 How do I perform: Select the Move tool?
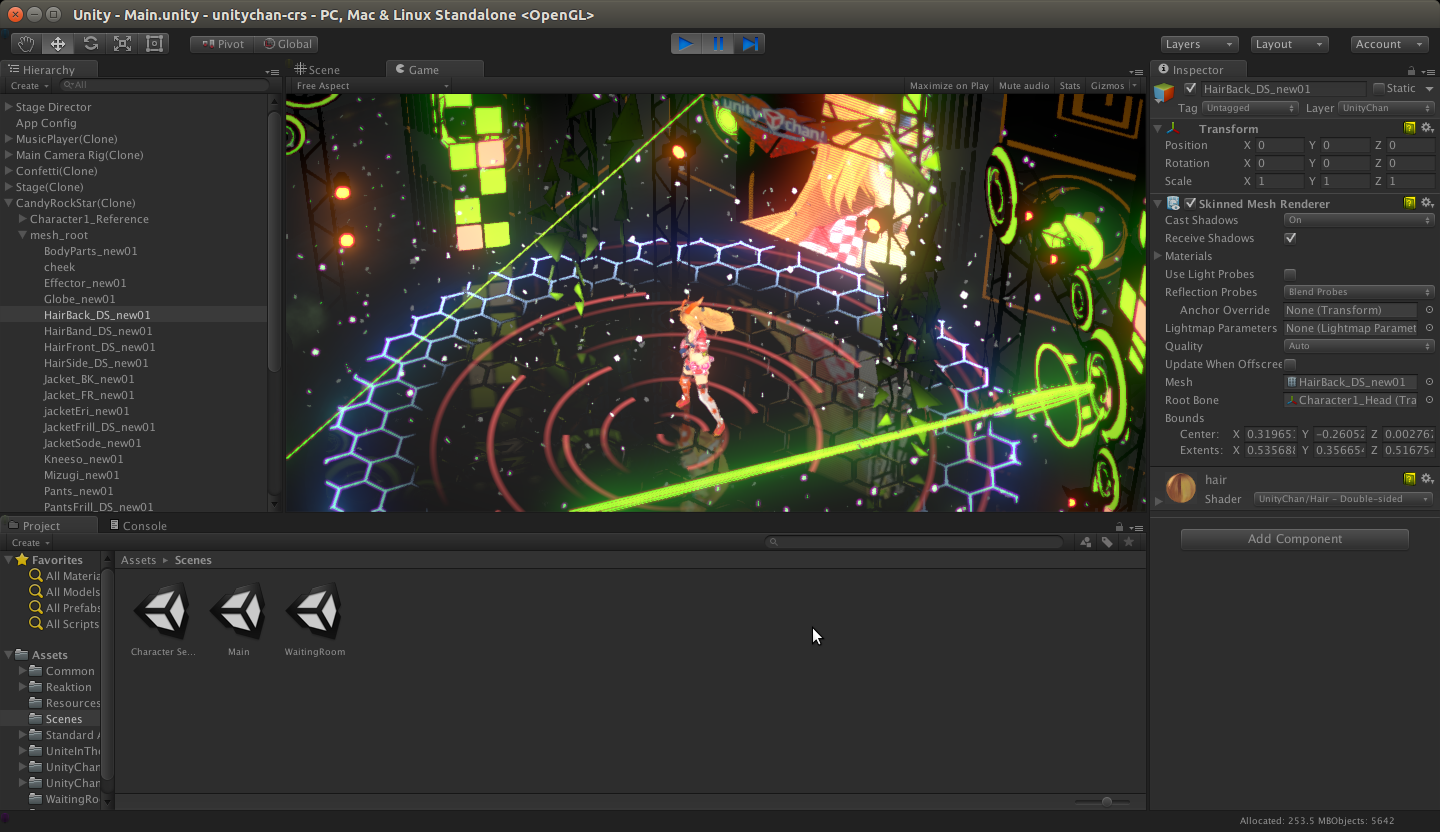56,43
